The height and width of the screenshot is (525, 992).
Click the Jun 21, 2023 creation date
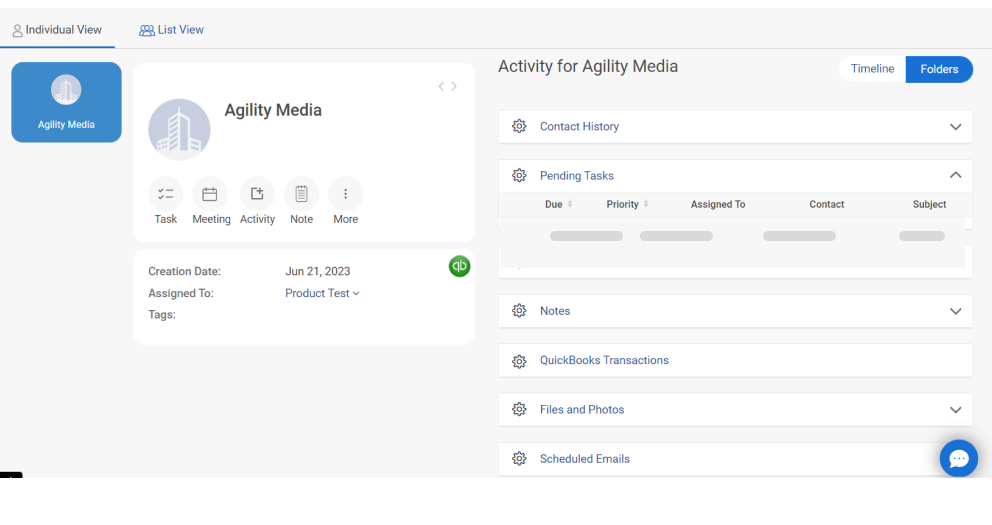click(x=317, y=271)
